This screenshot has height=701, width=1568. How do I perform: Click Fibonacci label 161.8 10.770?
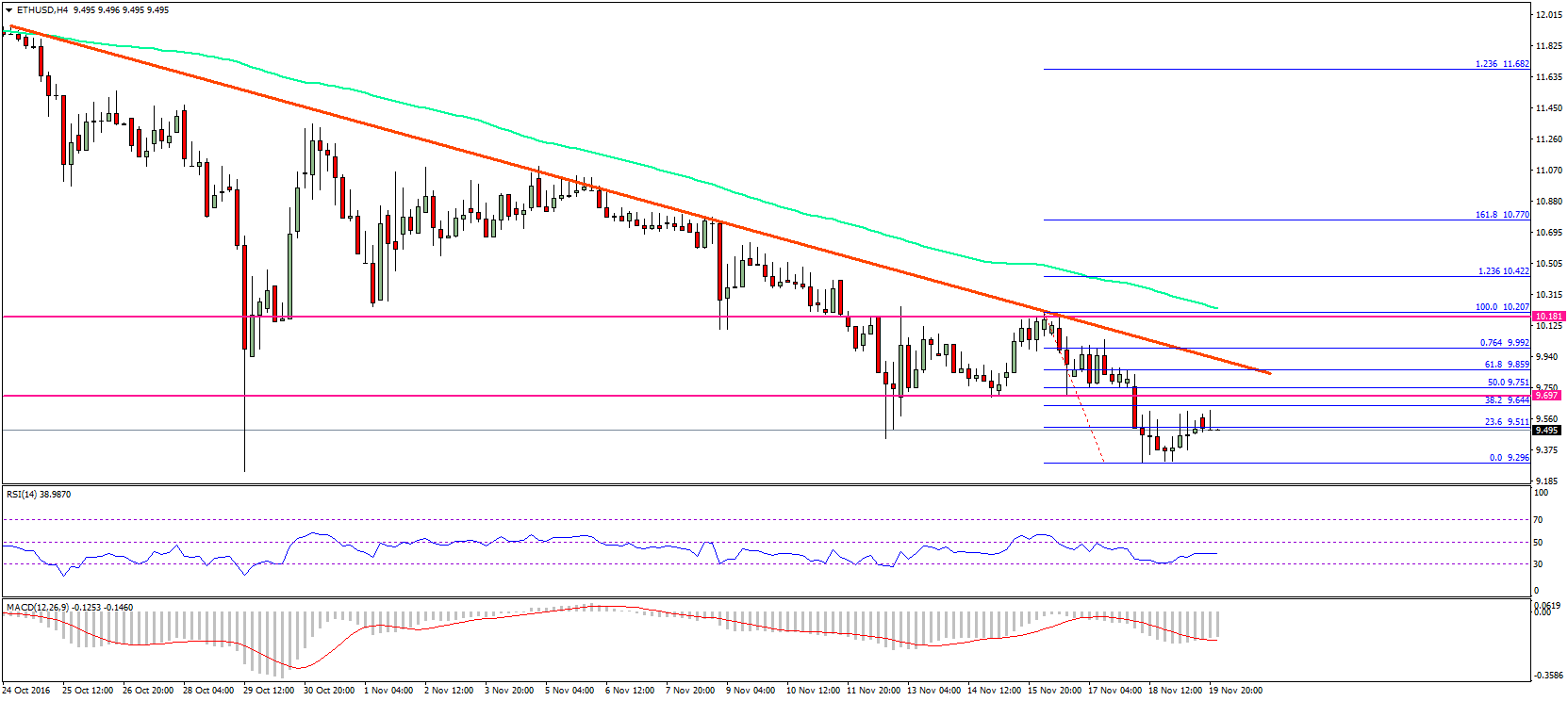tap(1502, 215)
